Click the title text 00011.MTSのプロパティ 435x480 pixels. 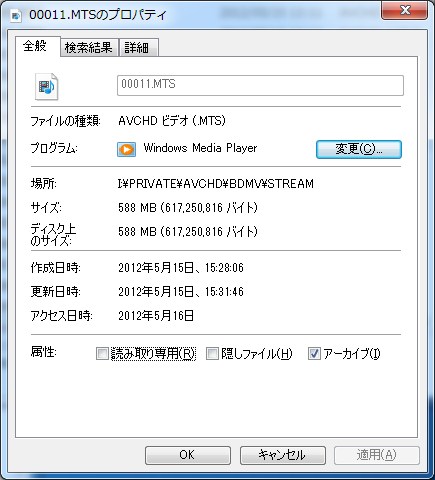pyautogui.click(x=97, y=15)
